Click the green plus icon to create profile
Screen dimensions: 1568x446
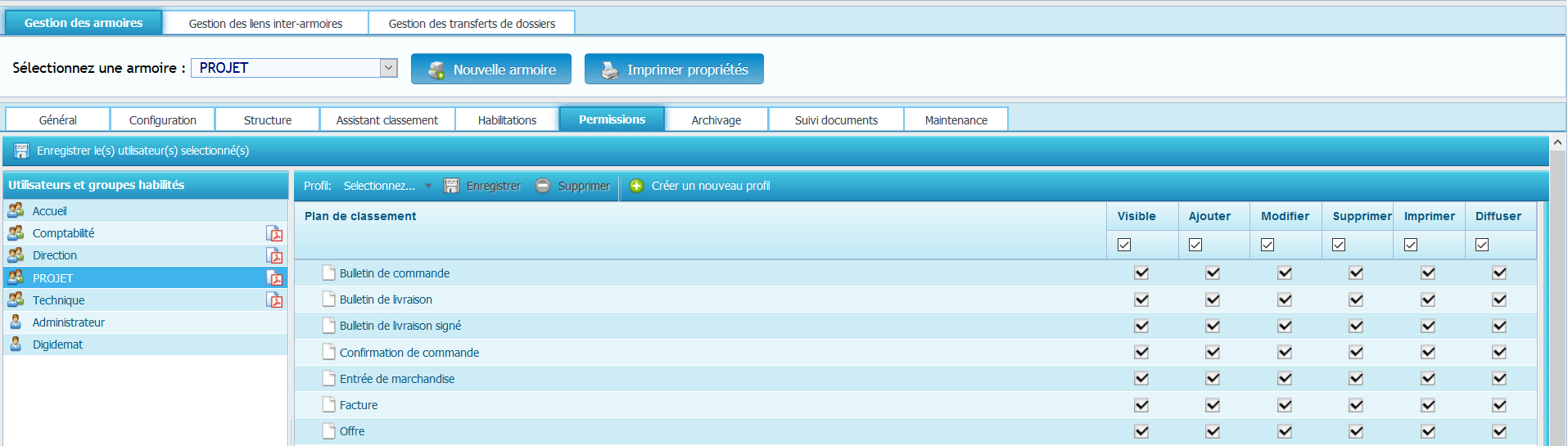[636, 186]
